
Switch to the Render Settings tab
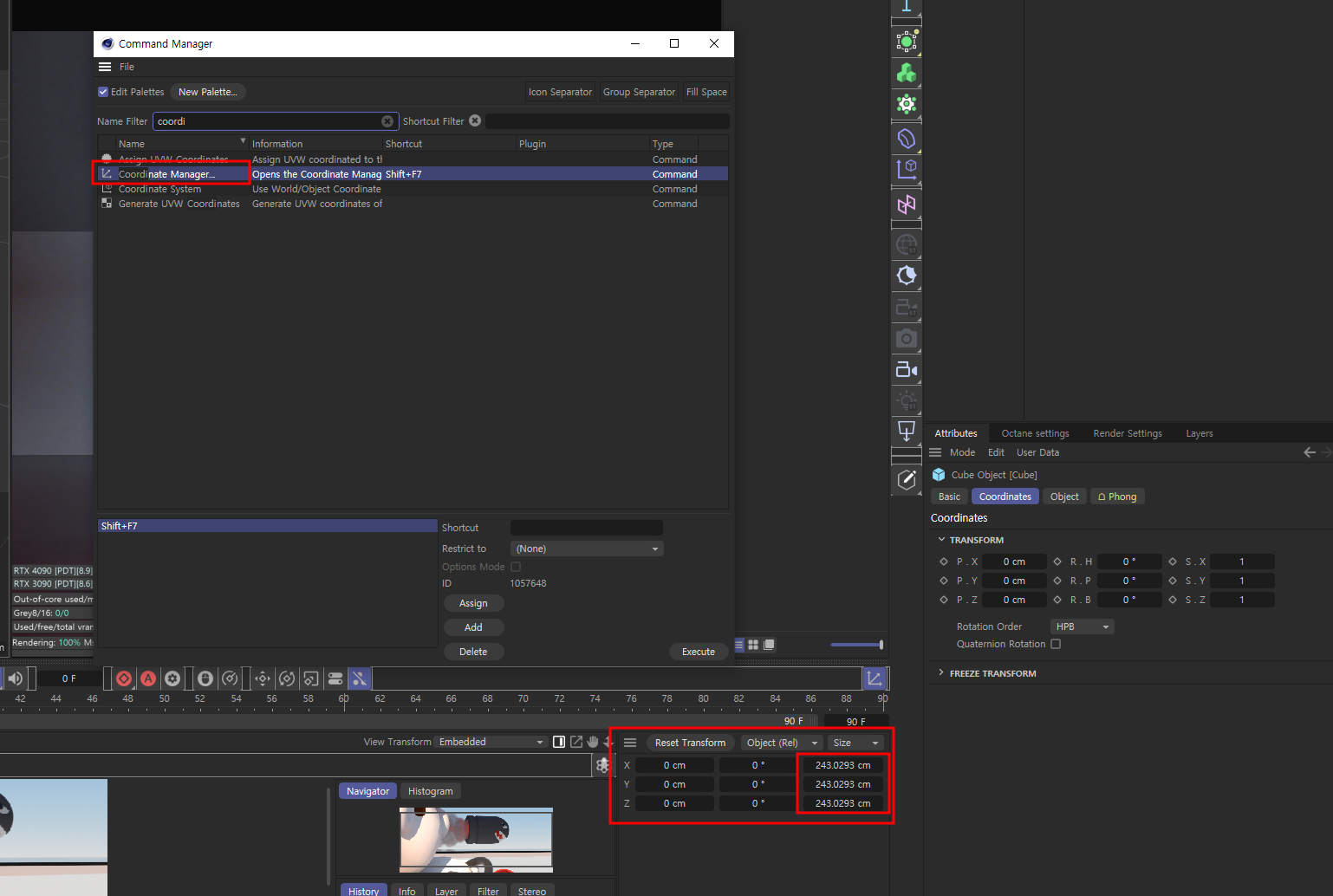(x=1128, y=433)
